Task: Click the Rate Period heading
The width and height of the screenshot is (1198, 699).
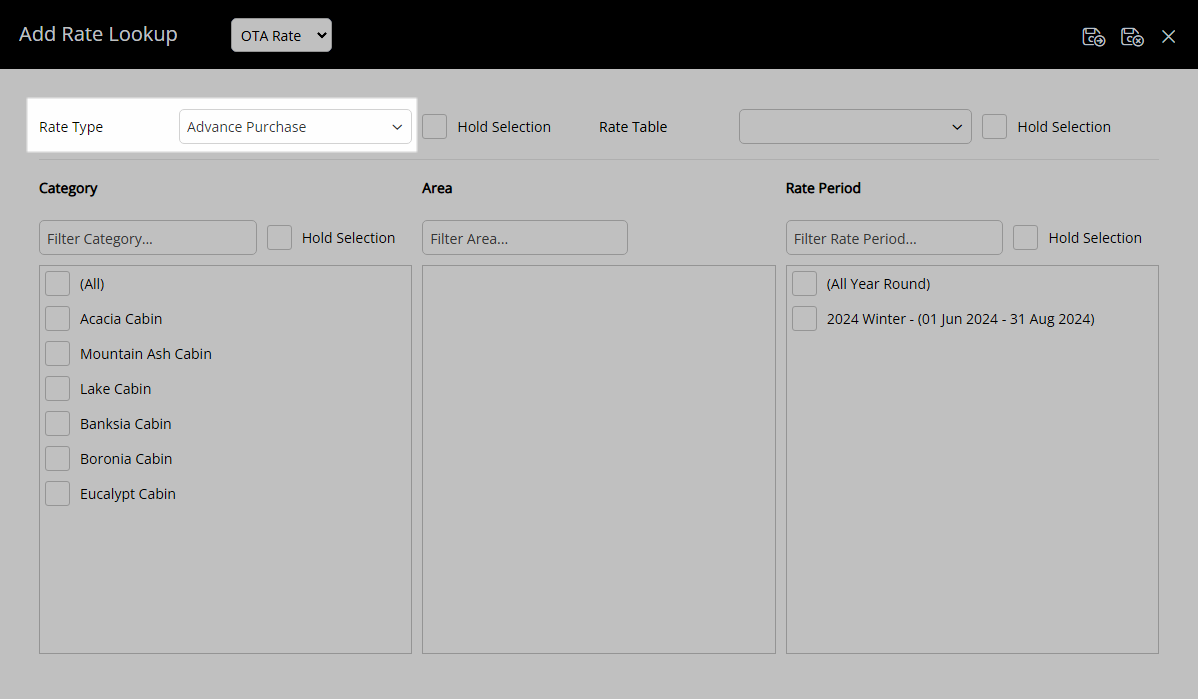Action: pyautogui.click(x=823, y=188)
